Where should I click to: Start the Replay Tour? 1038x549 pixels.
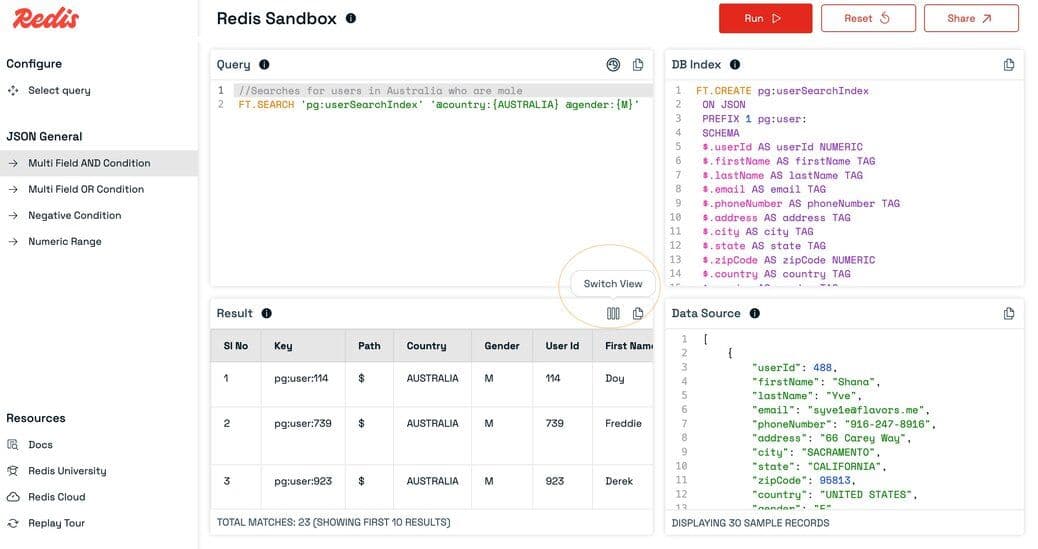point(56,523)
